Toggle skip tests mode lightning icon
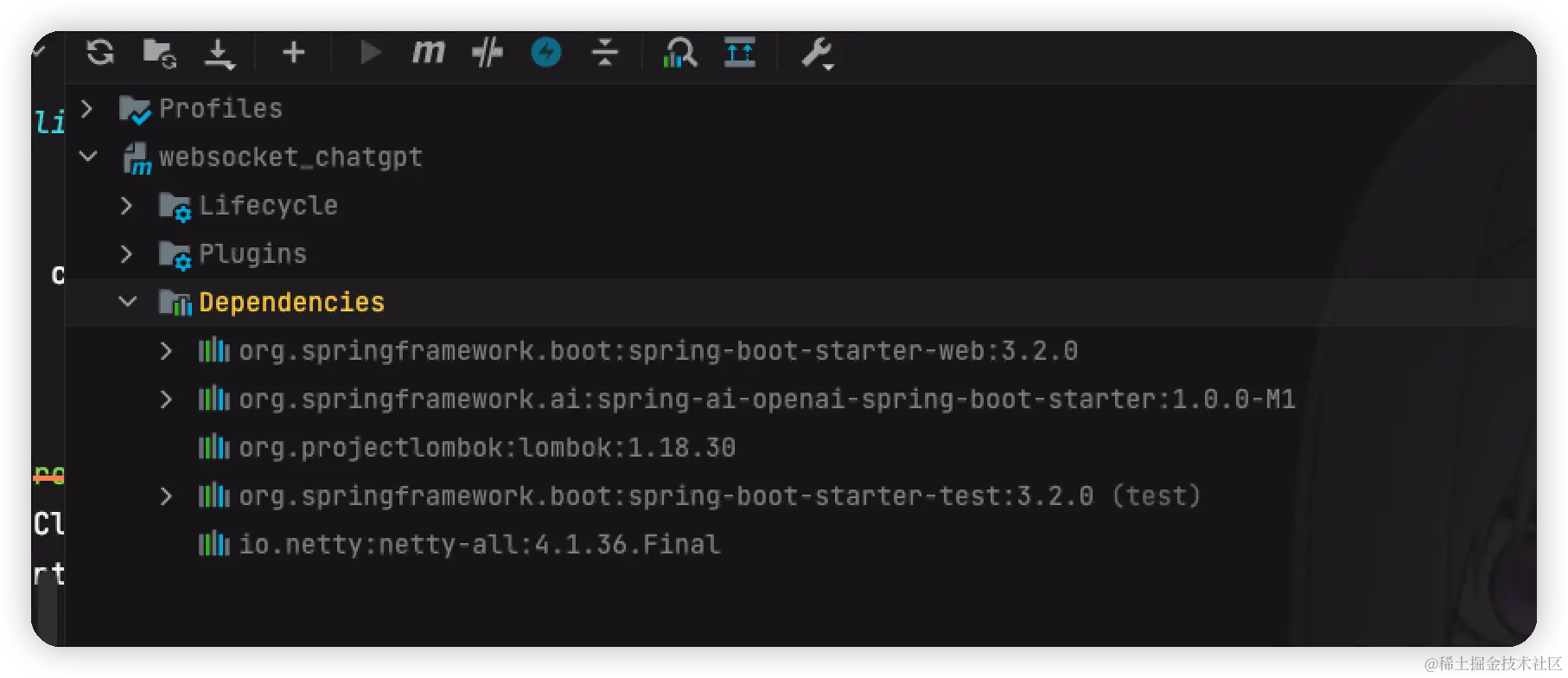The image size is (1568, 678). pyautogui.click(x=546, y=53)
